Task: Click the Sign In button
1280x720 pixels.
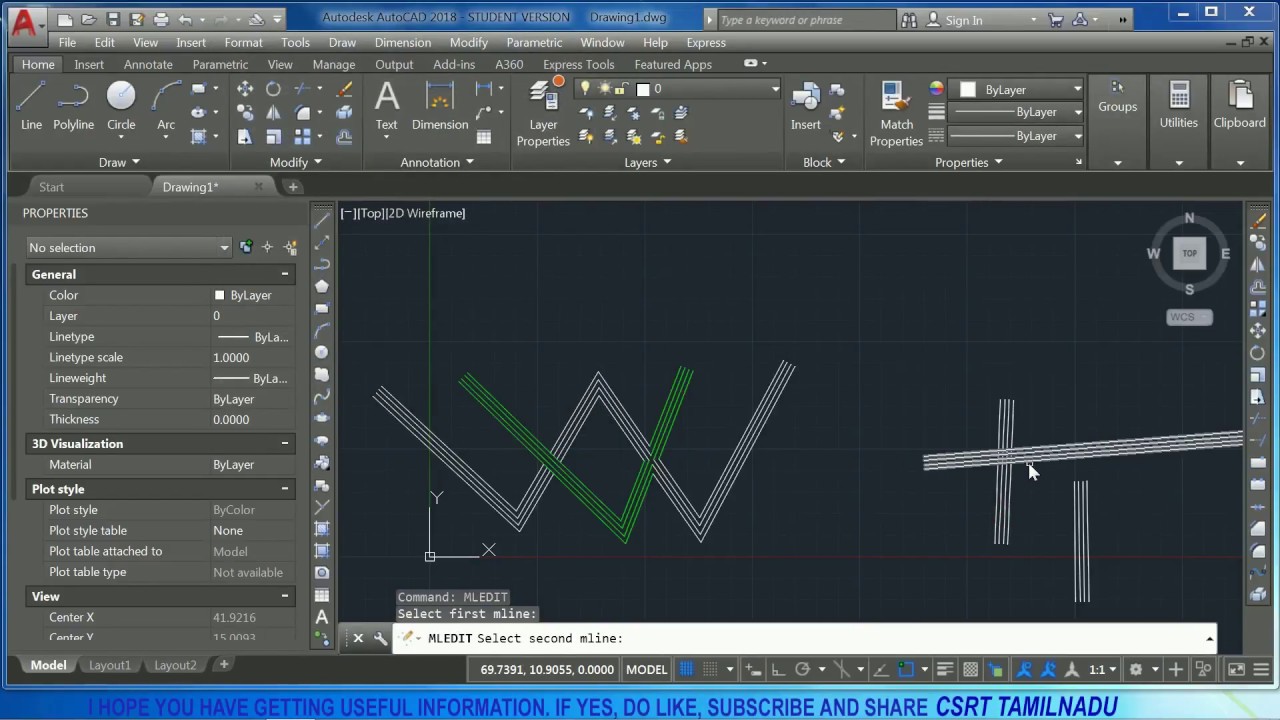Action: (x=963, y=20)
